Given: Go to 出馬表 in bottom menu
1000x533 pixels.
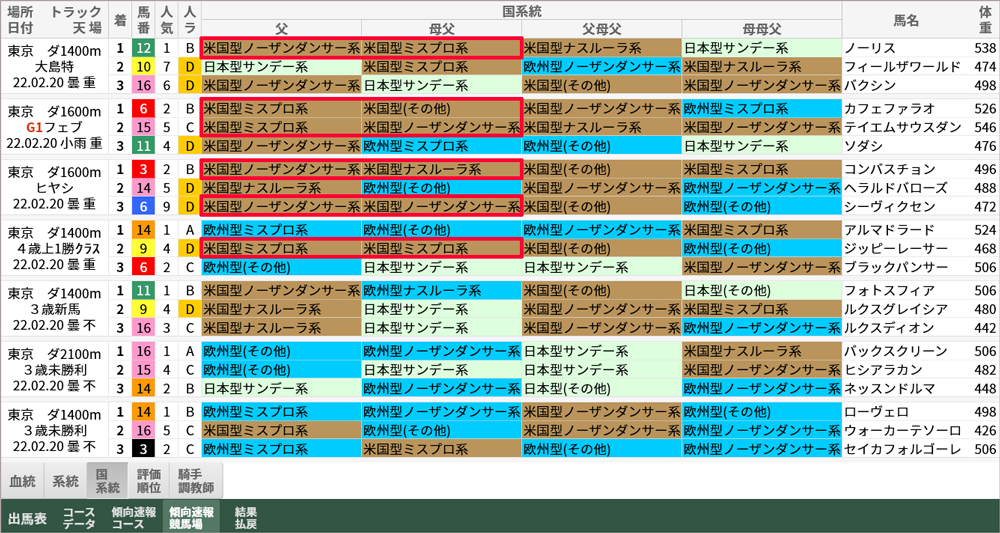Looking at the screenshot, I should pyautogui.click(x=27, y=518).
